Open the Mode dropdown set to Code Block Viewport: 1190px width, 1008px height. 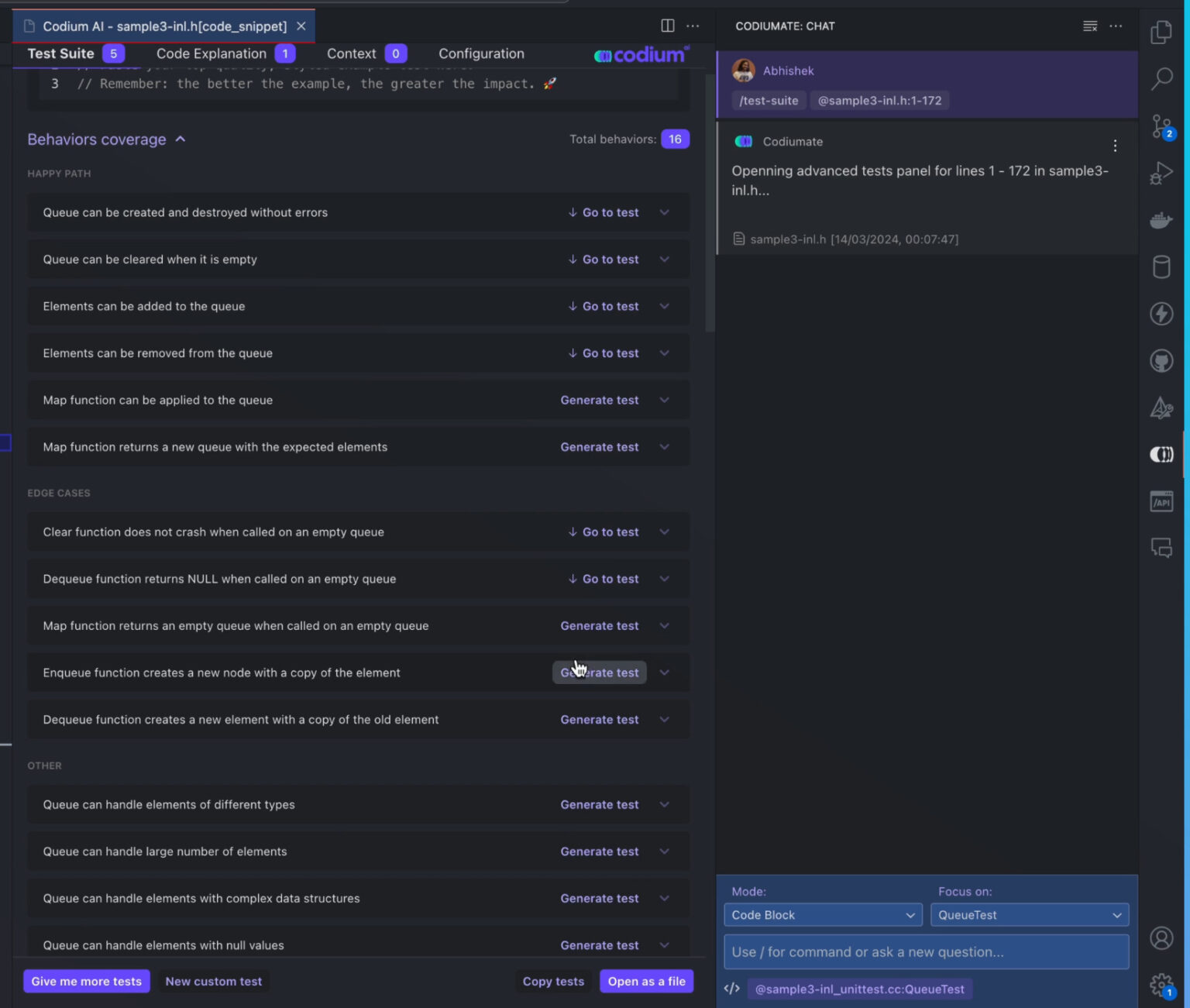(822, 915)
